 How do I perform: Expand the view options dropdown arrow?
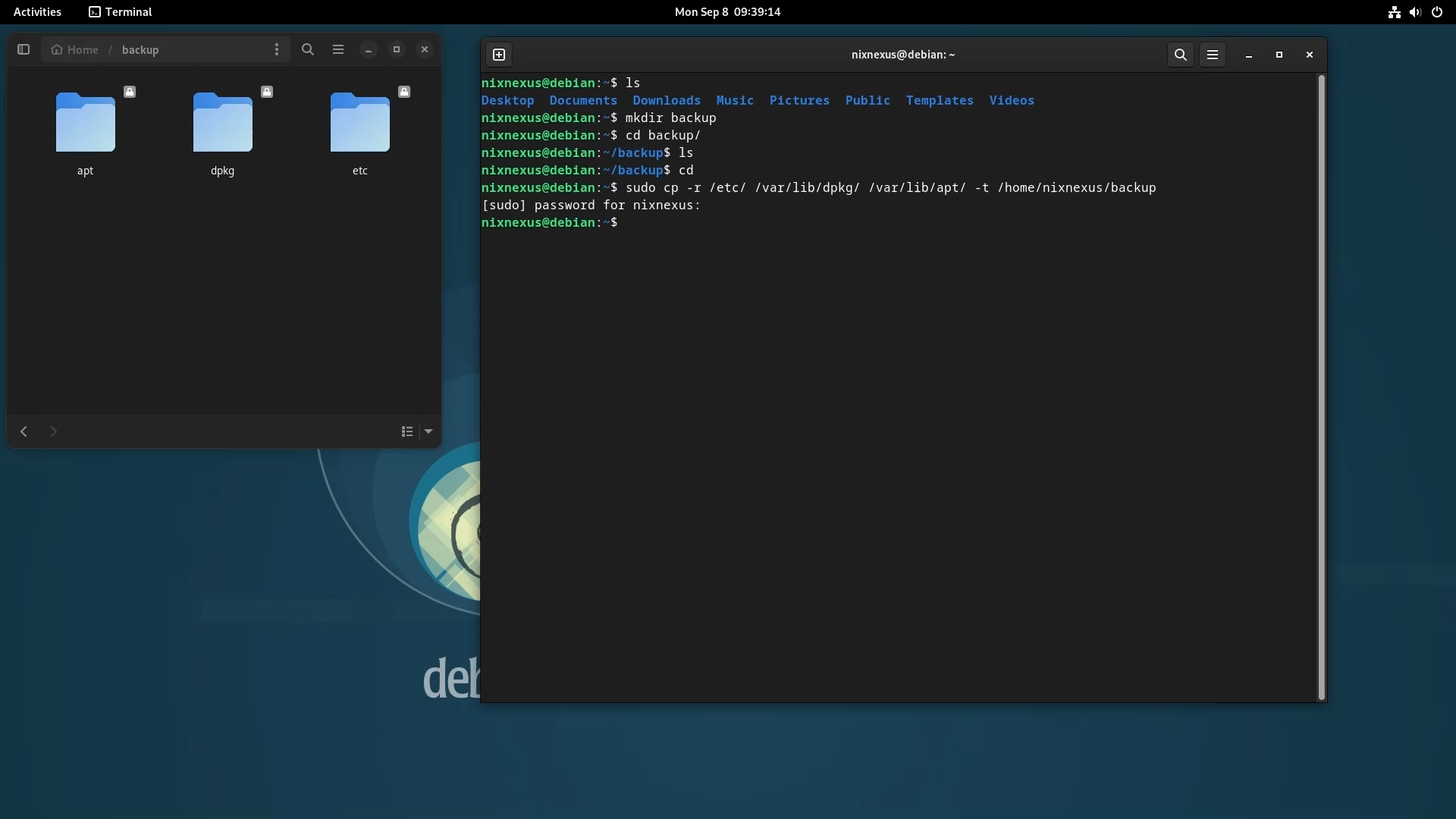pos(428,431)
